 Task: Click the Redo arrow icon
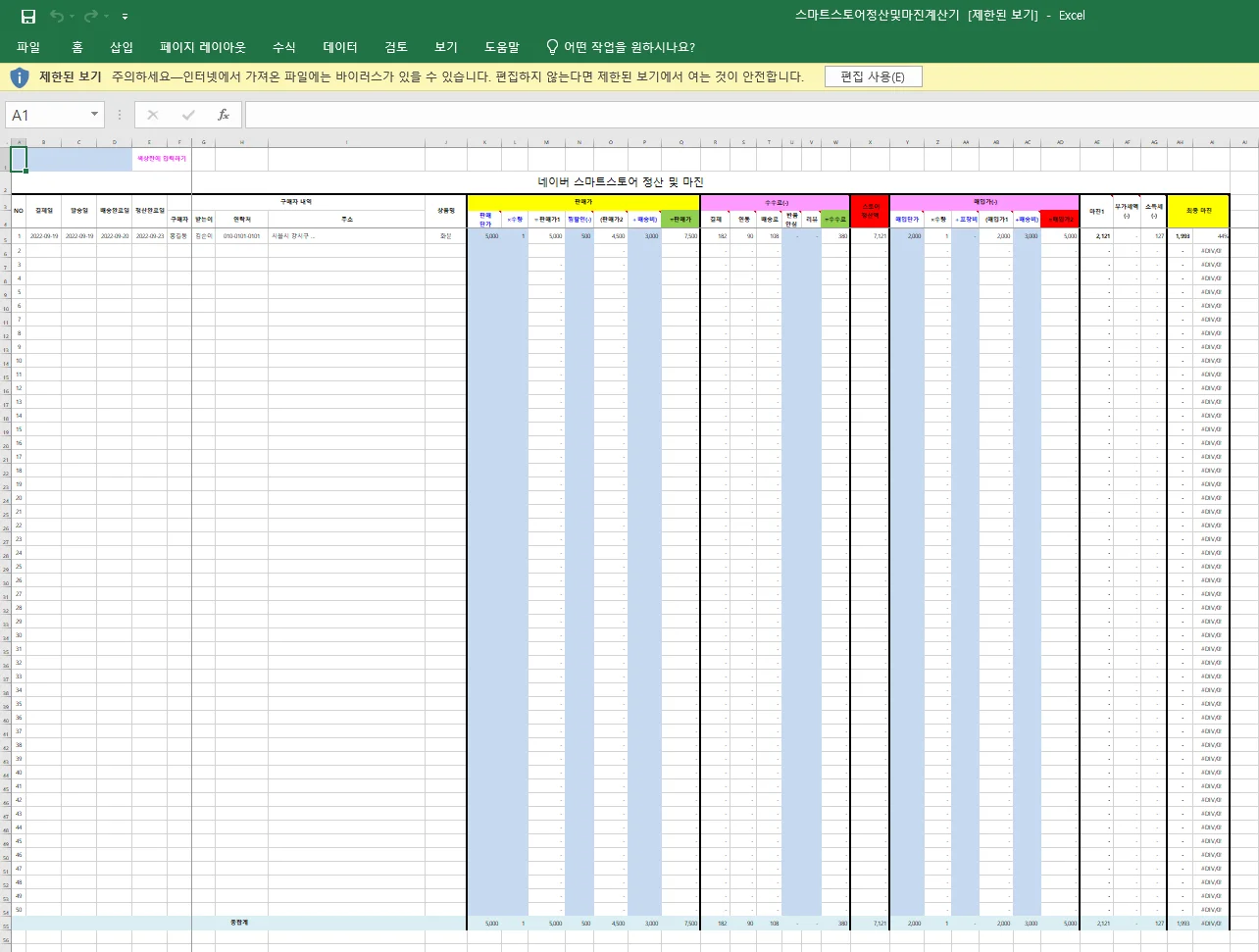coord(90,16)
